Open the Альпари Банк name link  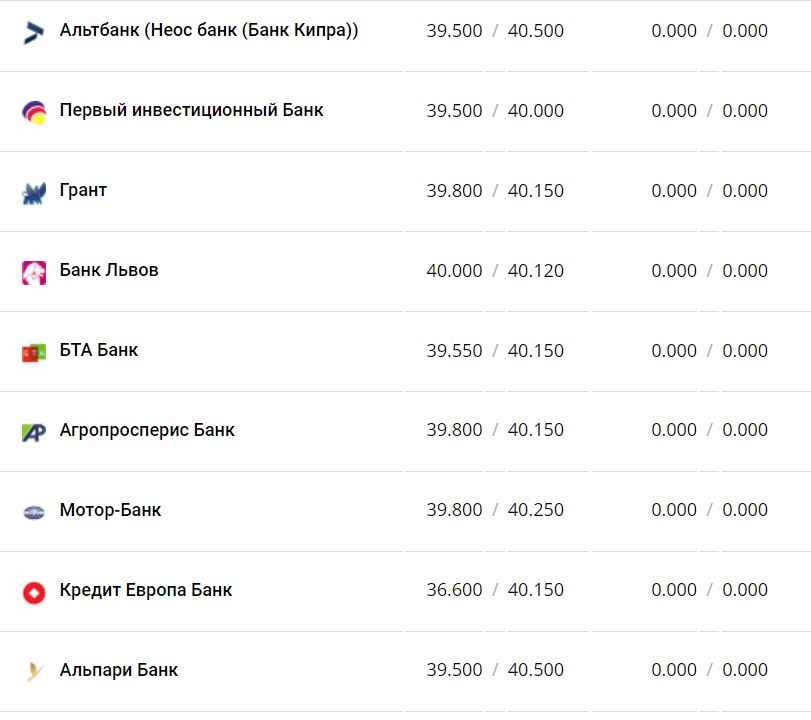(119, 671)
